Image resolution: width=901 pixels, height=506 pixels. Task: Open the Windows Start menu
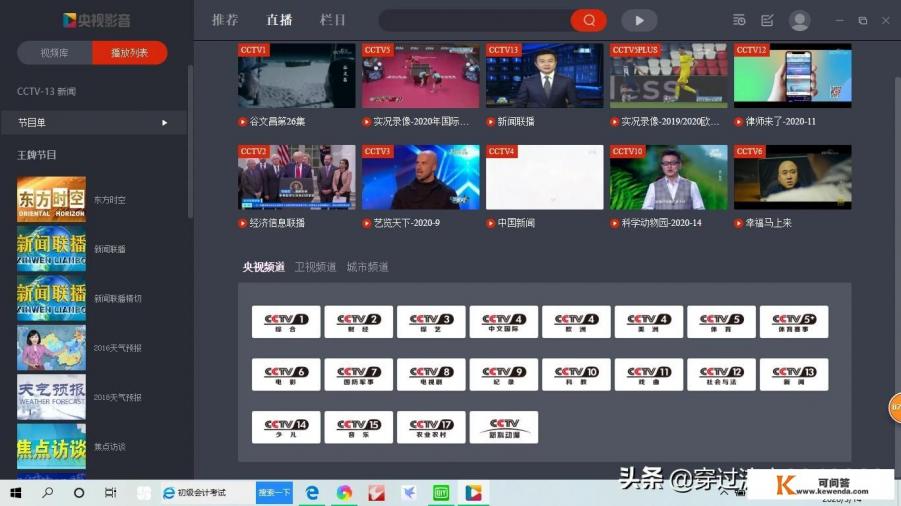16,493
